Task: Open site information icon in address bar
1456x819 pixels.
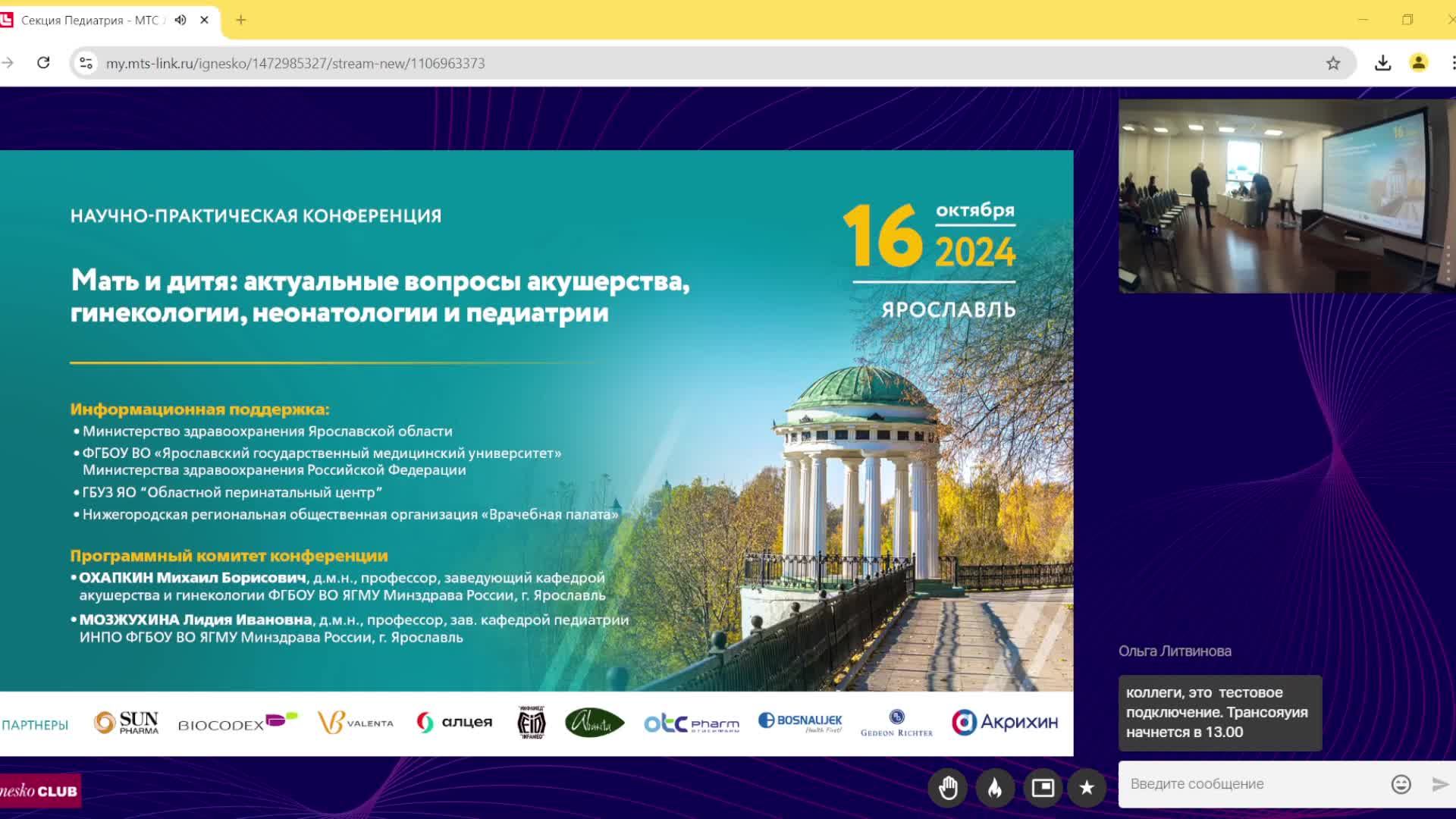Action: pos(85,64)
